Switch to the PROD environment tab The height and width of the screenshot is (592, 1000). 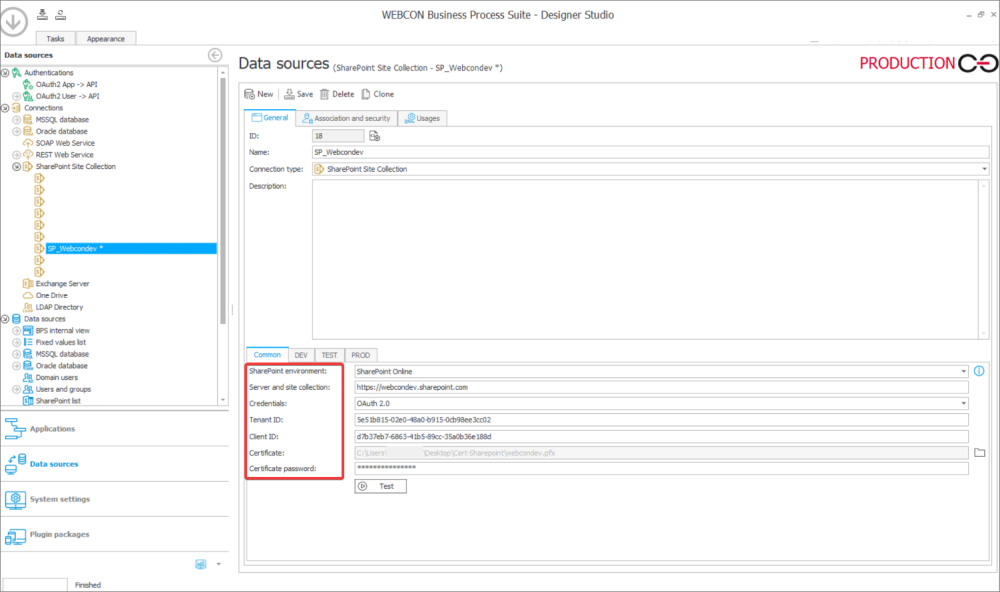click(360, 355)
